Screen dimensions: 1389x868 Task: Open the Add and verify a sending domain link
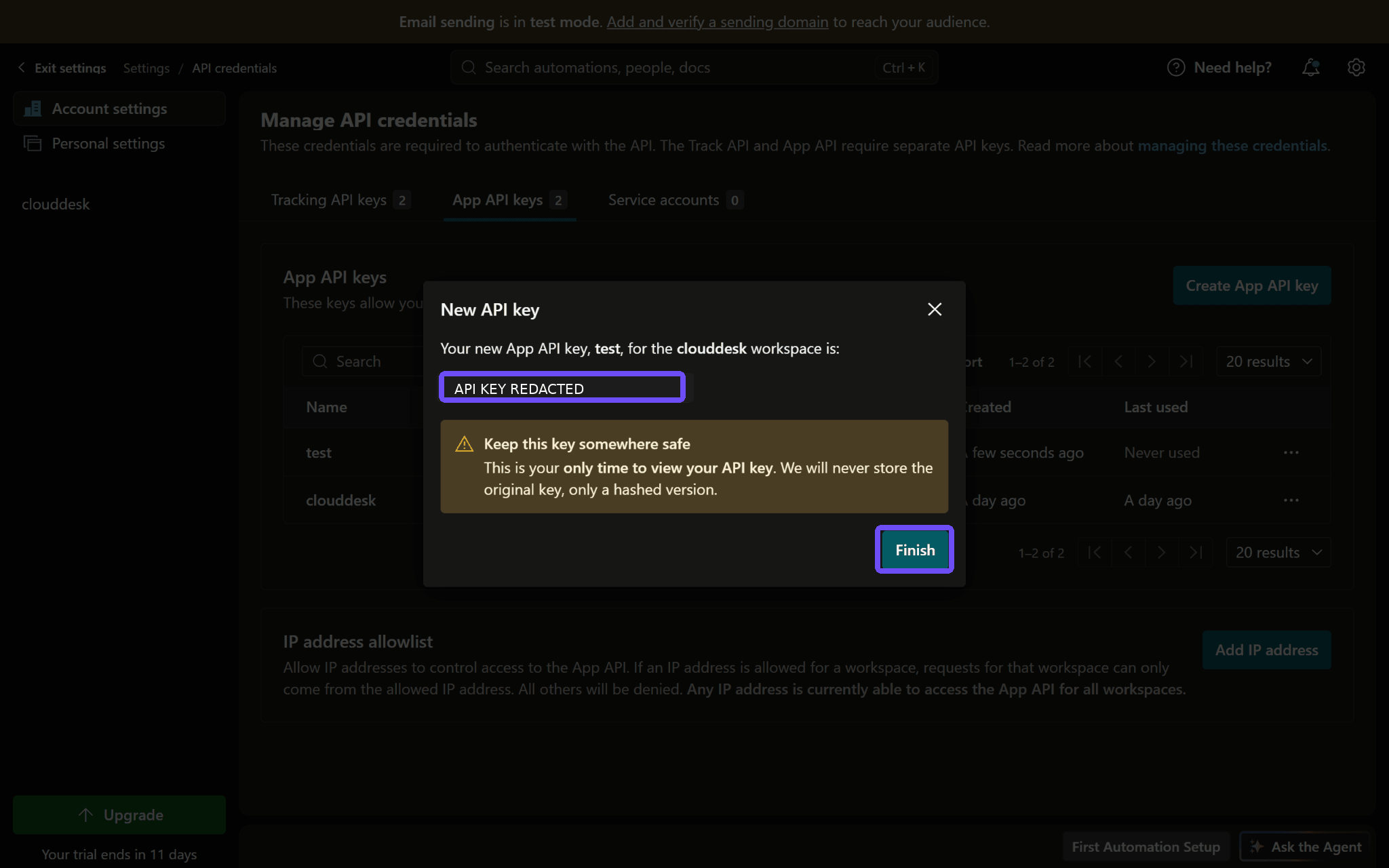(718, 22)
